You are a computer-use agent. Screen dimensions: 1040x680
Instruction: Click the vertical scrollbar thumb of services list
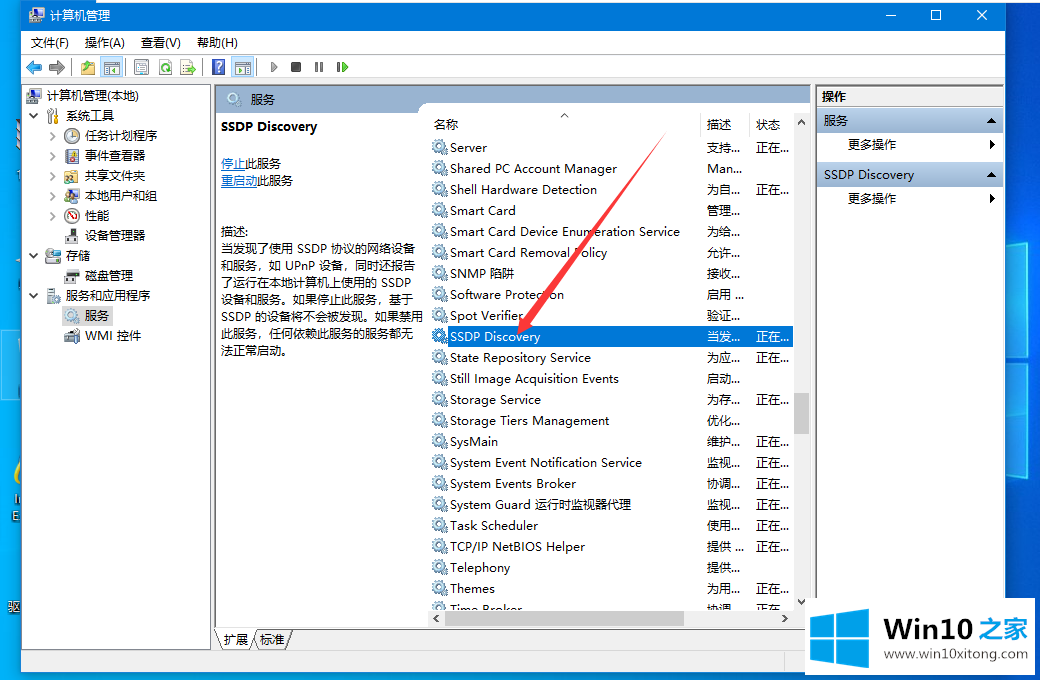tap(801, 413)
